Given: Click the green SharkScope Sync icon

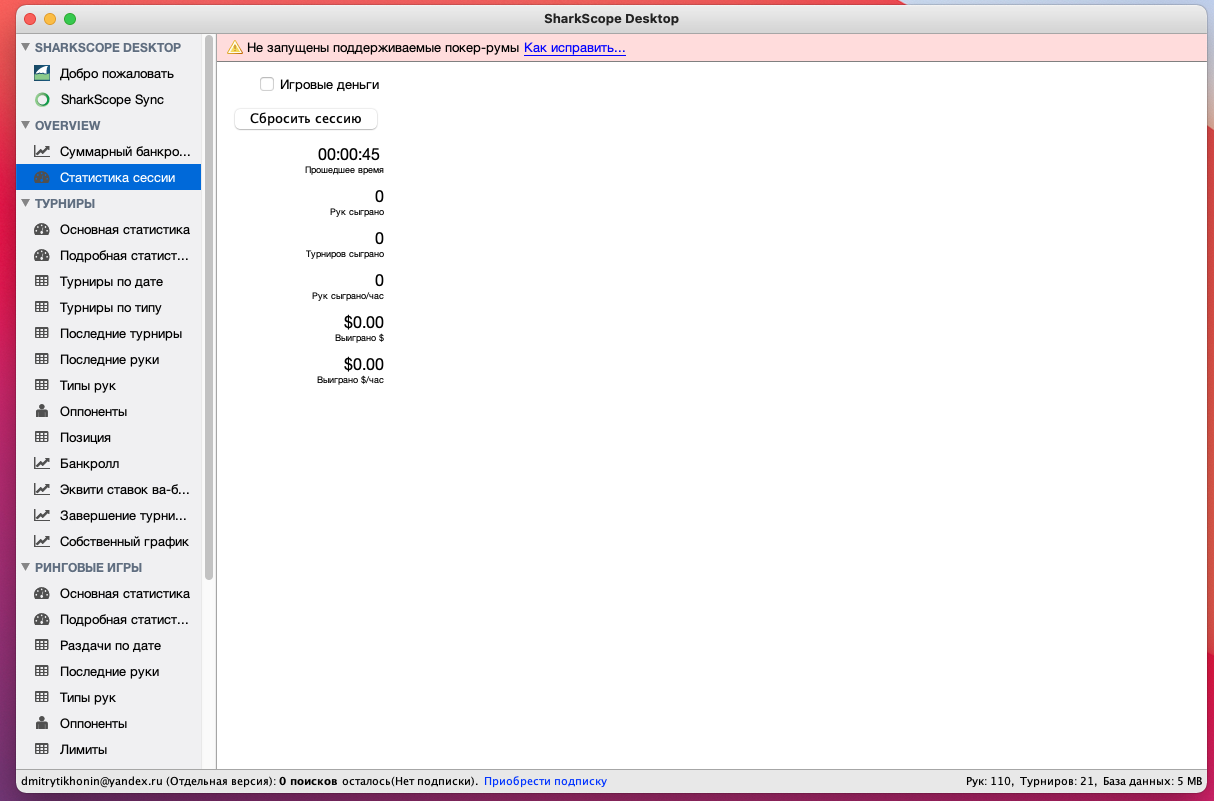Looking at the screenshot, I should (x=42, y=99).
